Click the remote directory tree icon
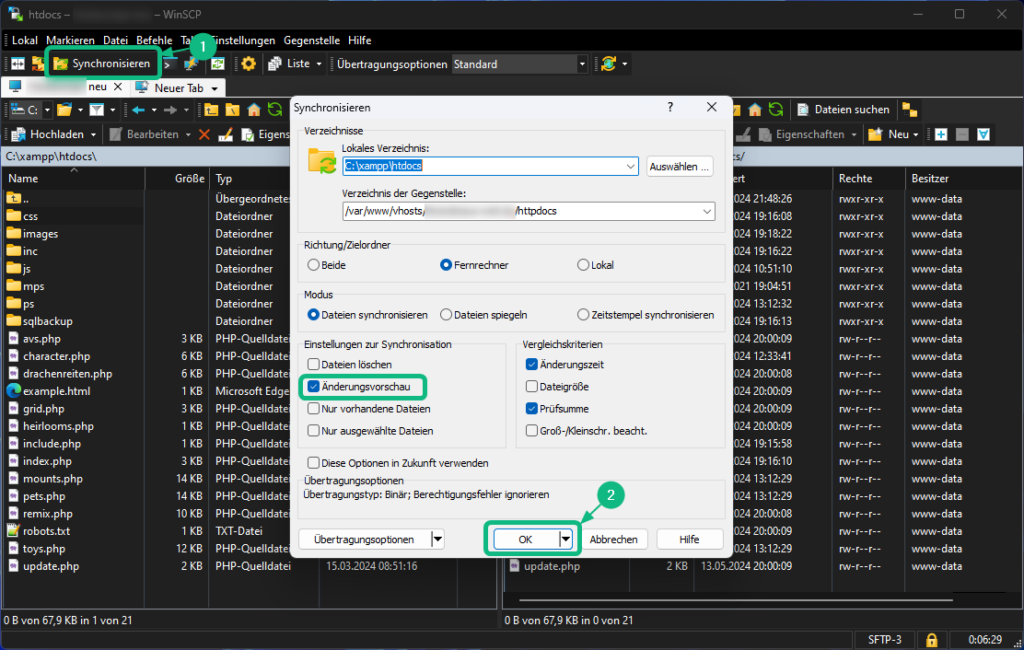Viewport: 1024px width, 650px height. (910, 110)
